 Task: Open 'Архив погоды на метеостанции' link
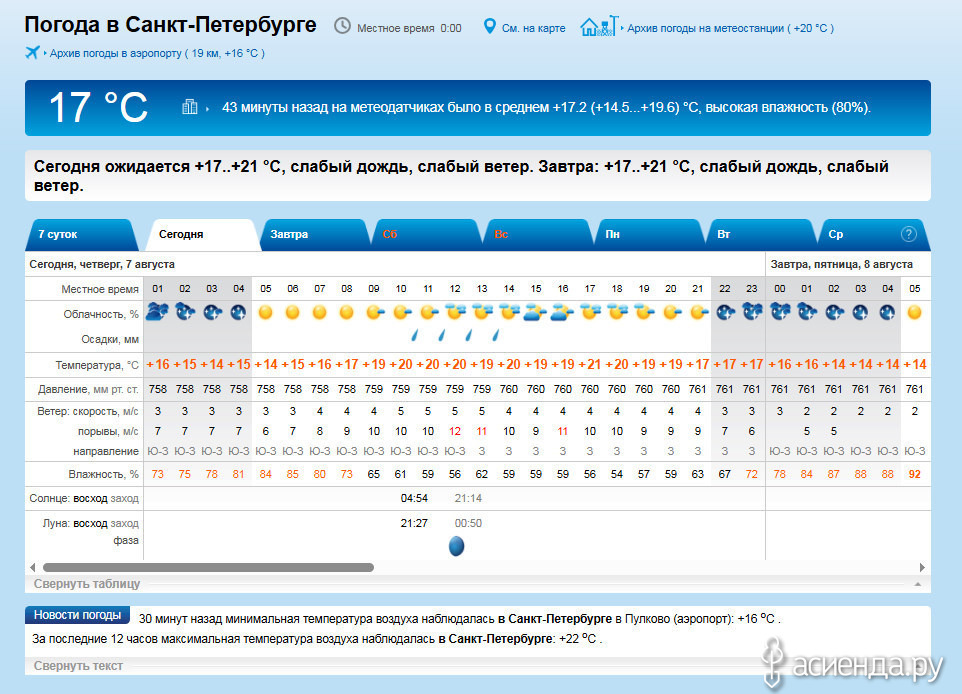[730, 28]
